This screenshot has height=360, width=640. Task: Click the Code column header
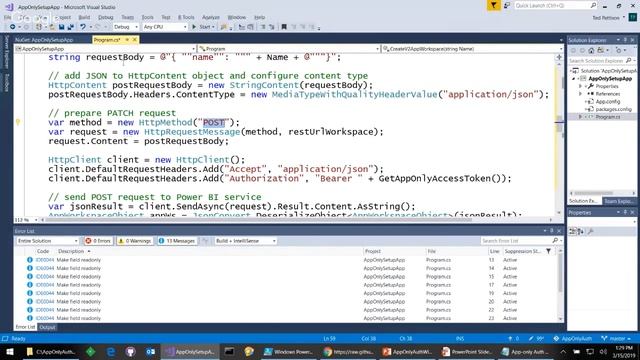pos(43,251)
